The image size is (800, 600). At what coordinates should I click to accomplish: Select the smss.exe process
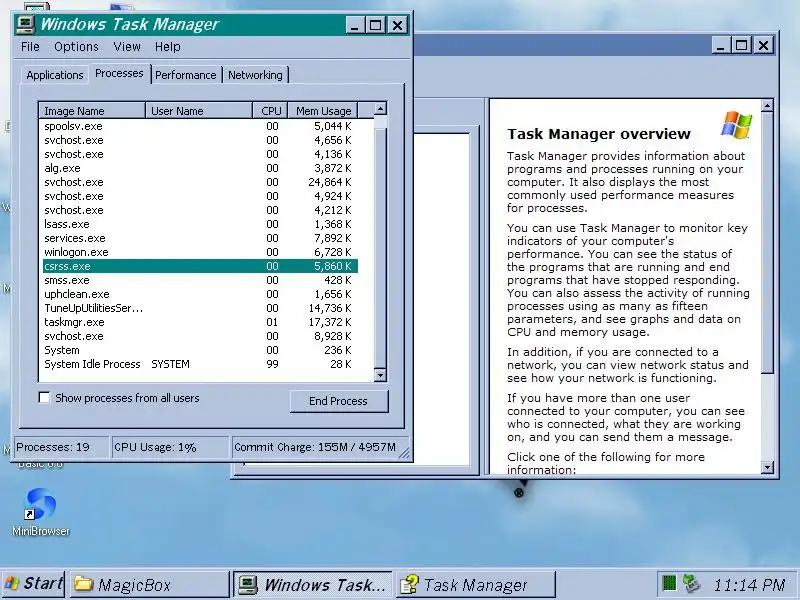coord(200,280)
